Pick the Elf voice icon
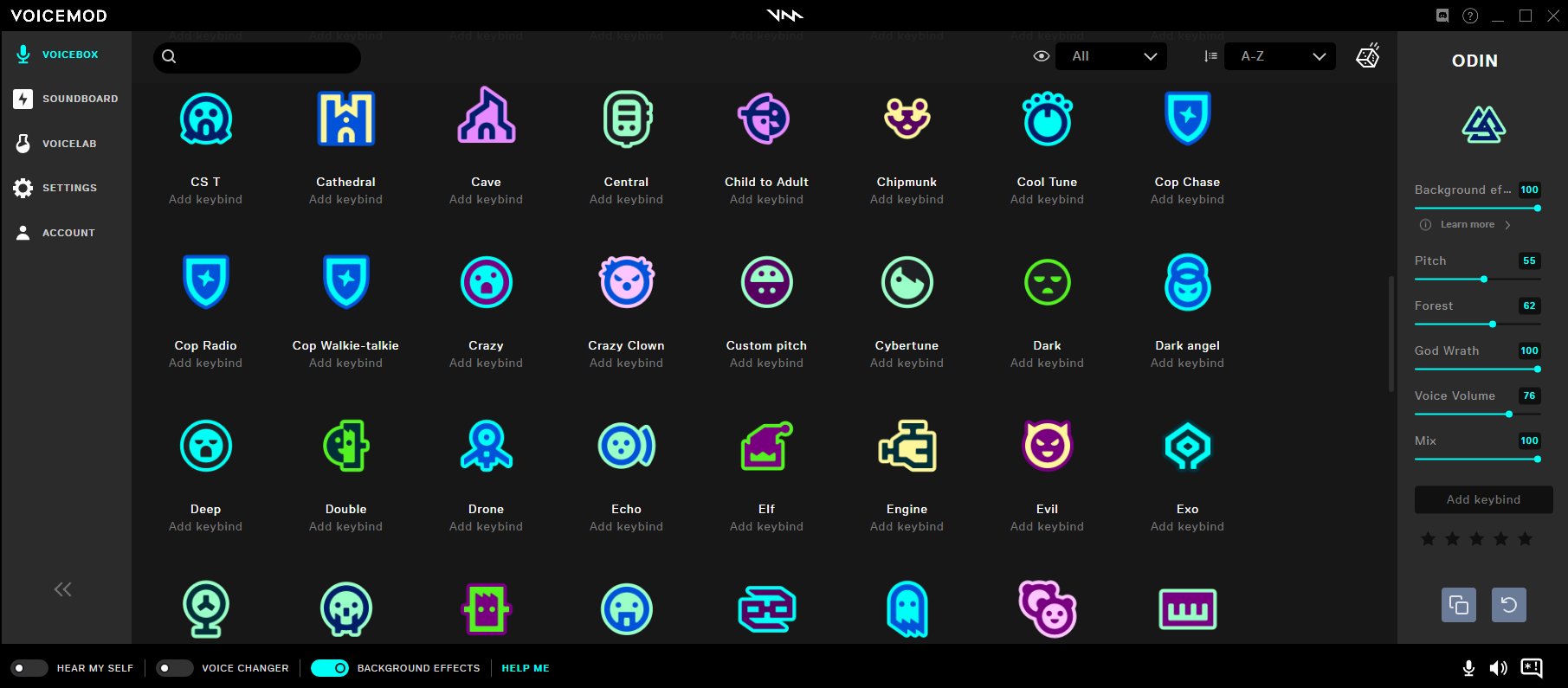Viewport: 1568px width, 688px height. (x=767, y=446)
